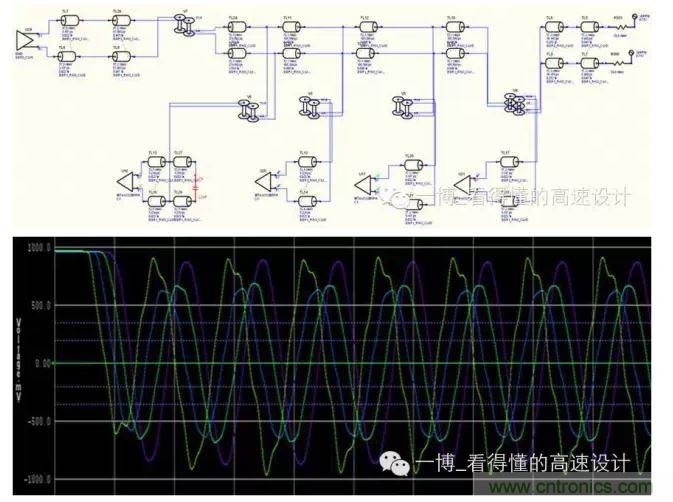The image size is (673, 502).
Task: Select the driver buffer triangle at schematic top-left
Action: [26, 39]
